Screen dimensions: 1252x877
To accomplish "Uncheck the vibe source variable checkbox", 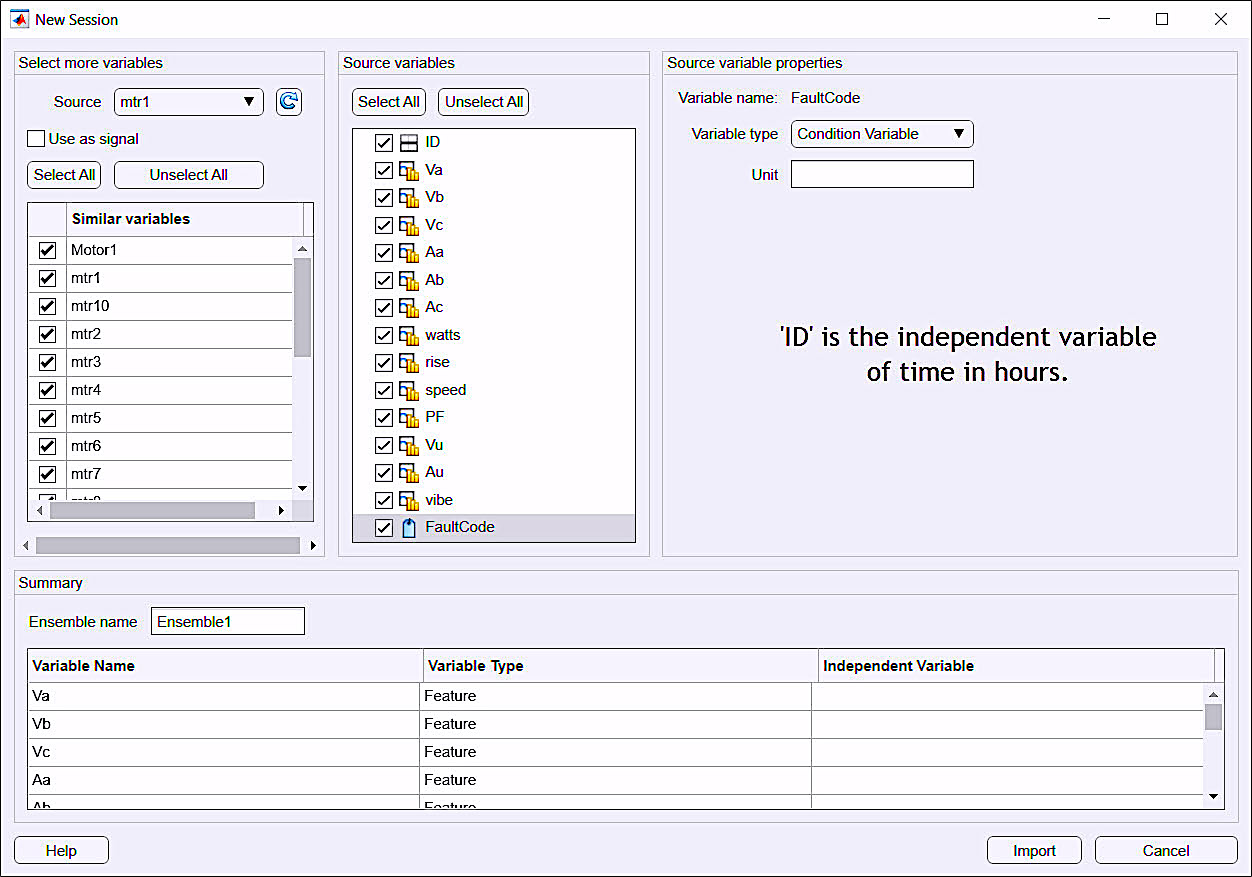I will [384, 500].
